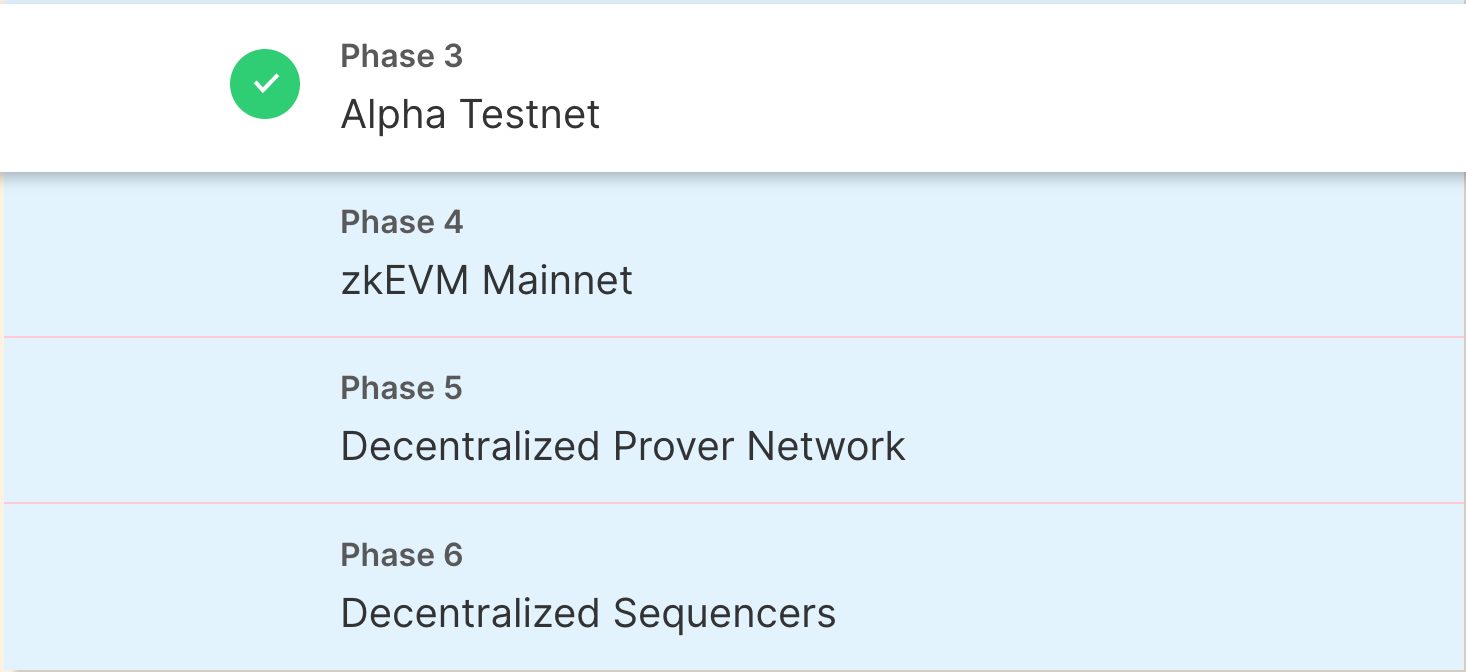
Task: Click the word Sequencers in Phase 6
Action: 724,613
